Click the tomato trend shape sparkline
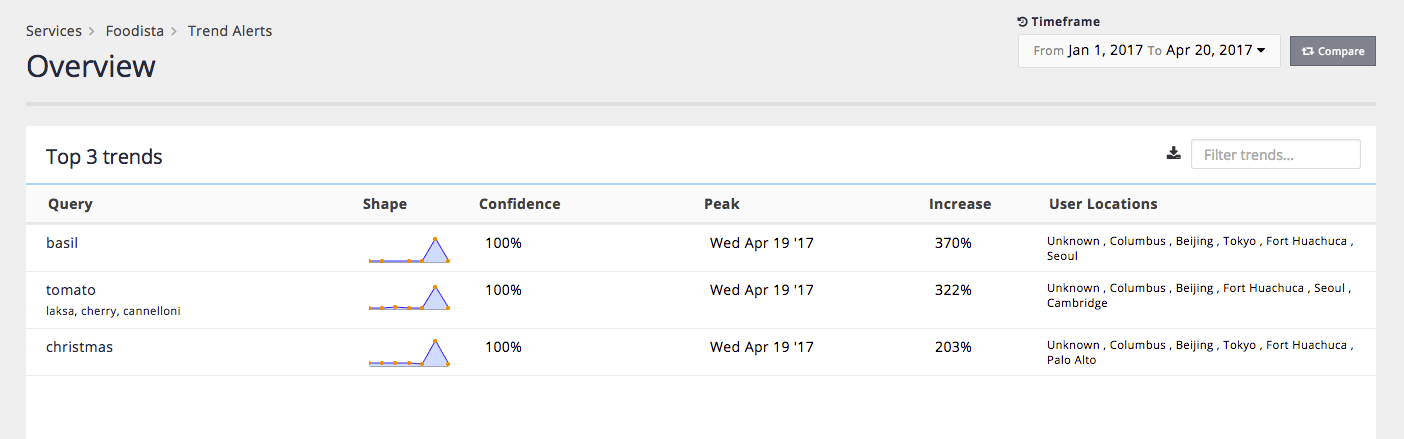The image size is (1404, 439). coord(409,297)
